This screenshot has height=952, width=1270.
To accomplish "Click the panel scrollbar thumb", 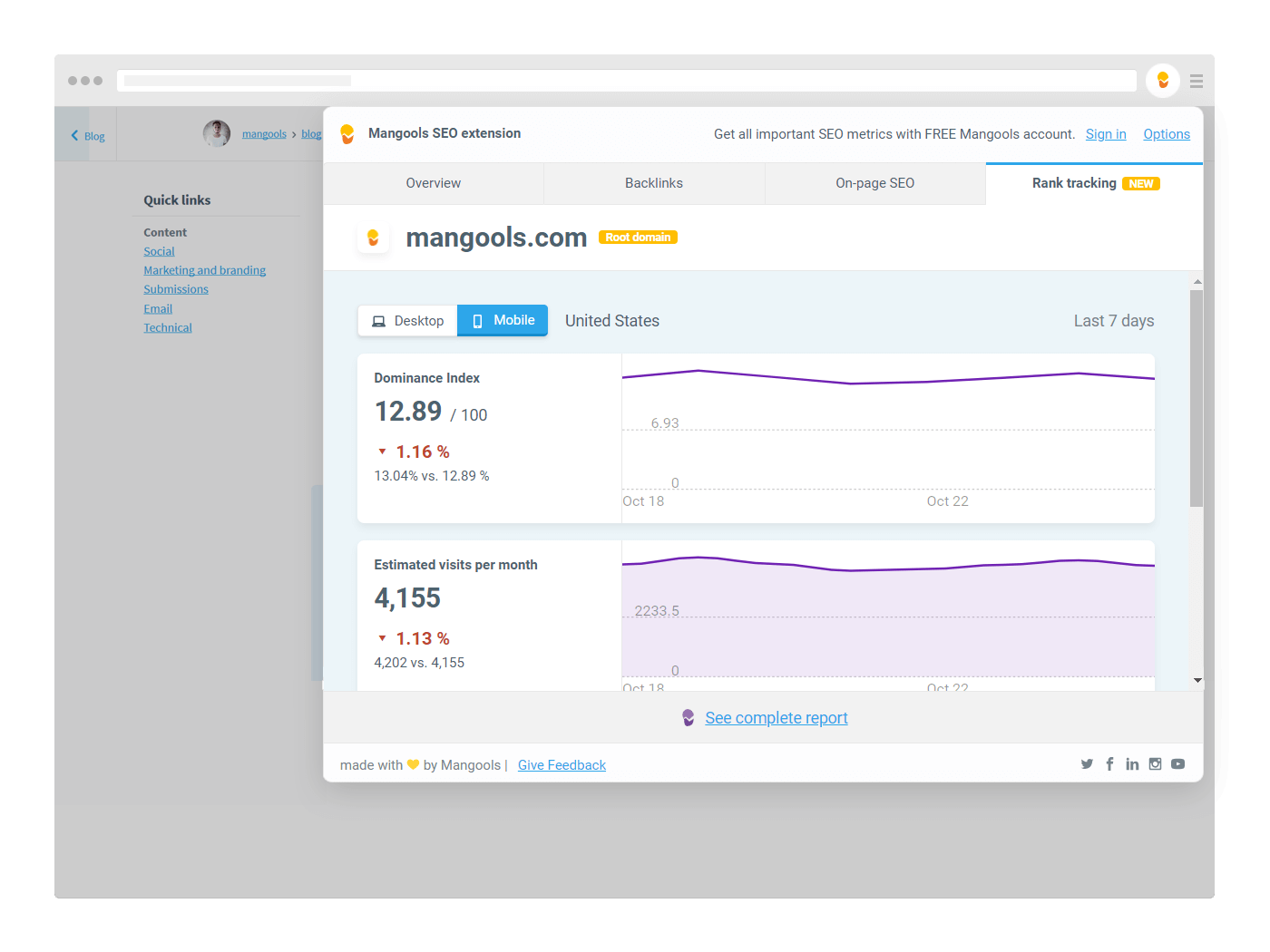I will [1197, 399].
